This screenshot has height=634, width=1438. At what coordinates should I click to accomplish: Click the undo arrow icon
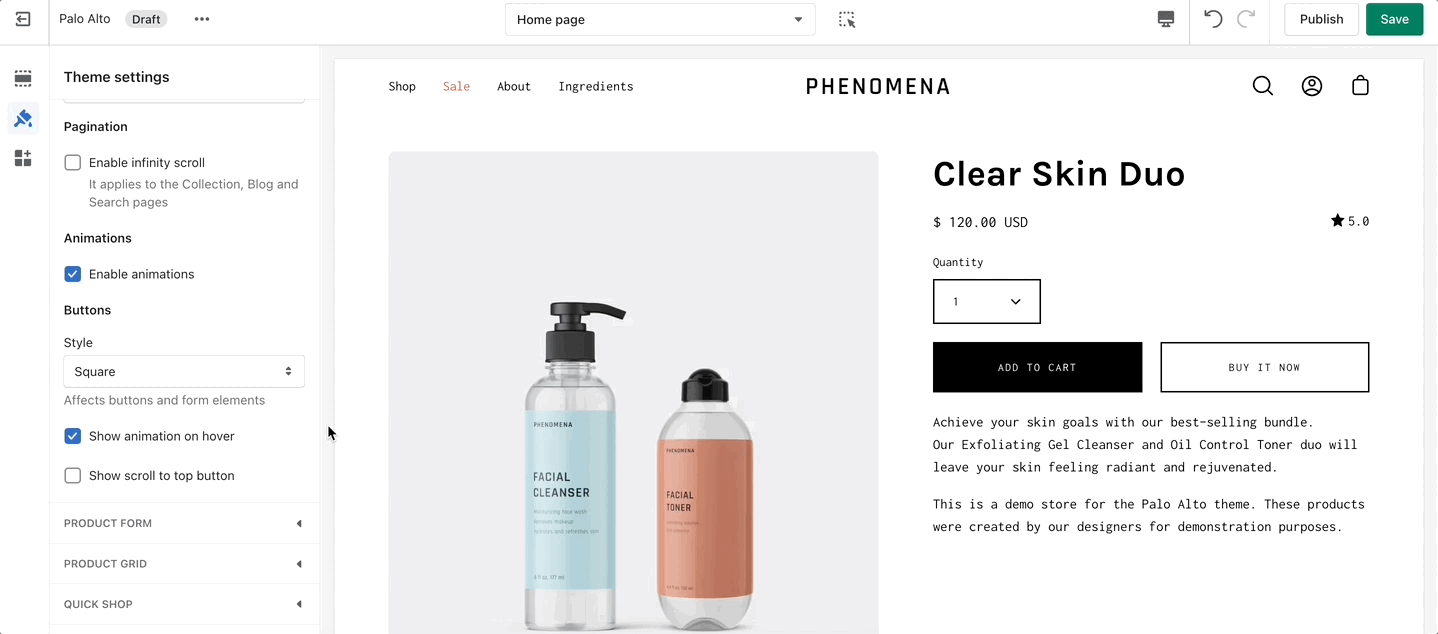[1213, 19]
